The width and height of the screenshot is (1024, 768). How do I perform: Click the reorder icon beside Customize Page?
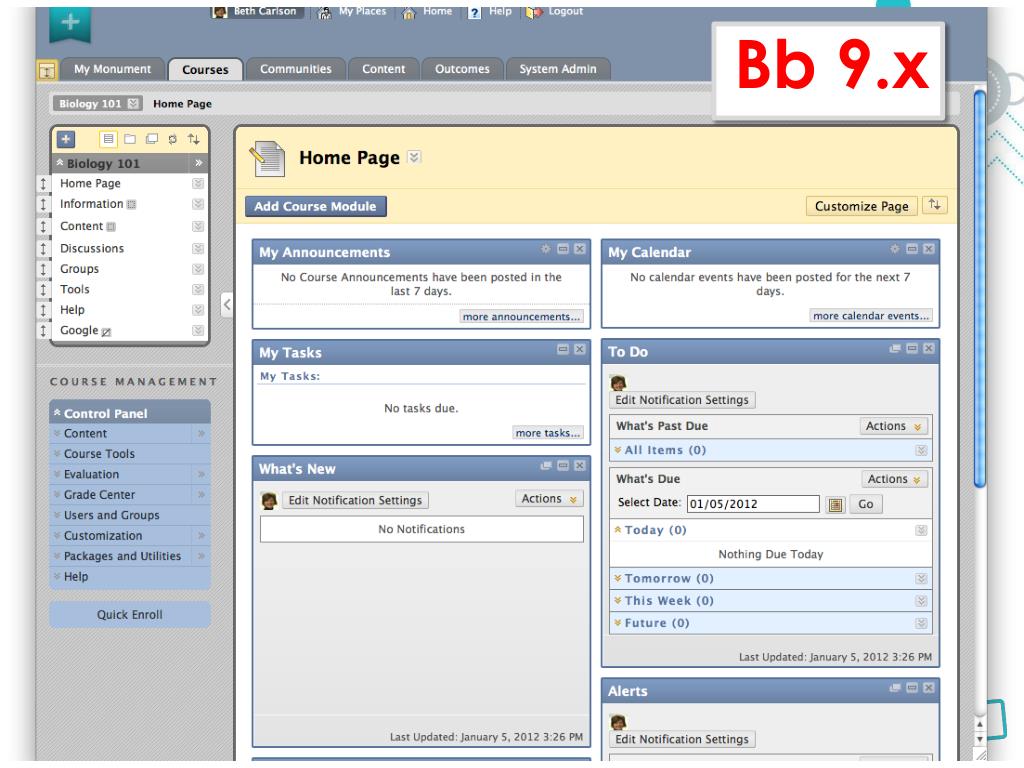[935, 205]
